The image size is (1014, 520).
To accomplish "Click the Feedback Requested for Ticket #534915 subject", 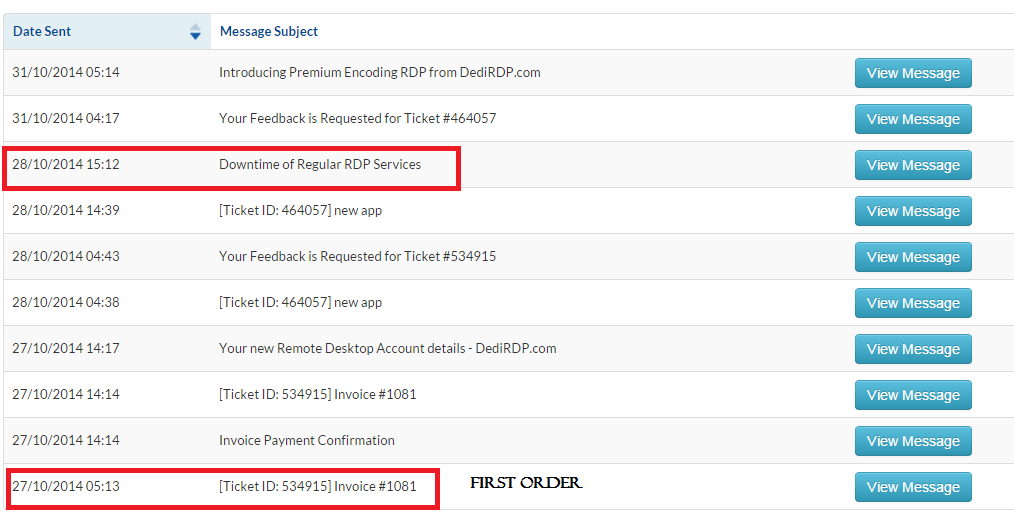I will [358, 256].
